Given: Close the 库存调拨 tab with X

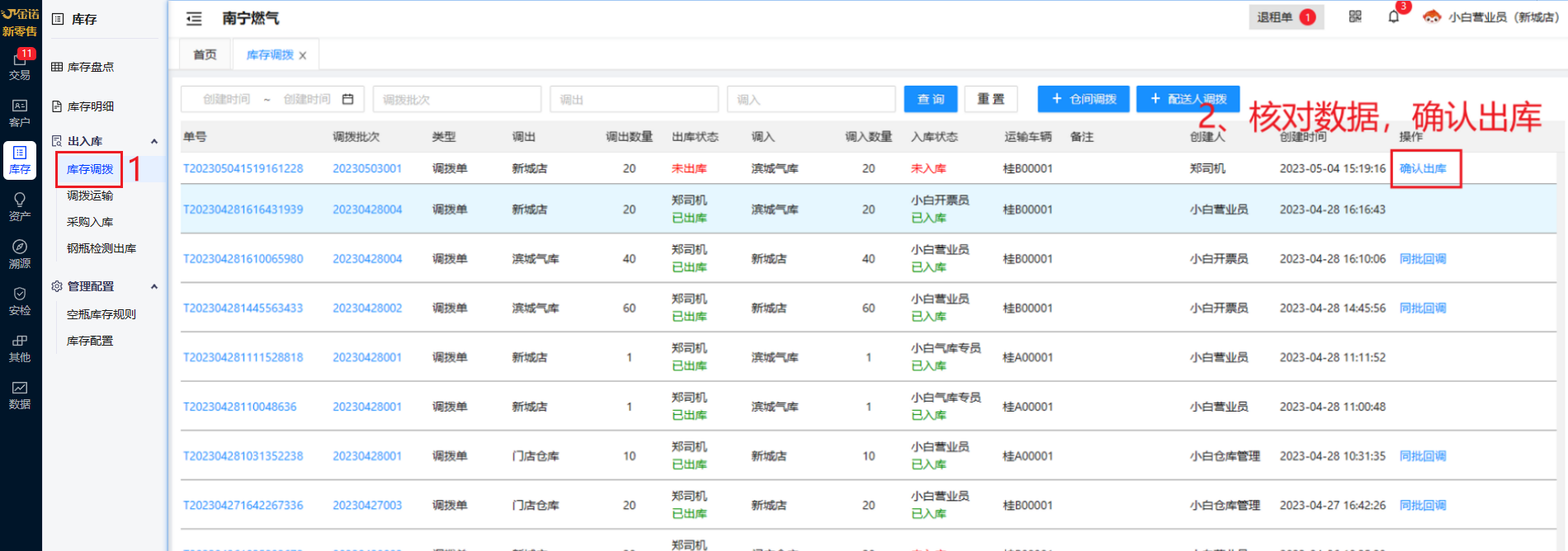Looking at the screenshot, I should [x=303, y=55].
